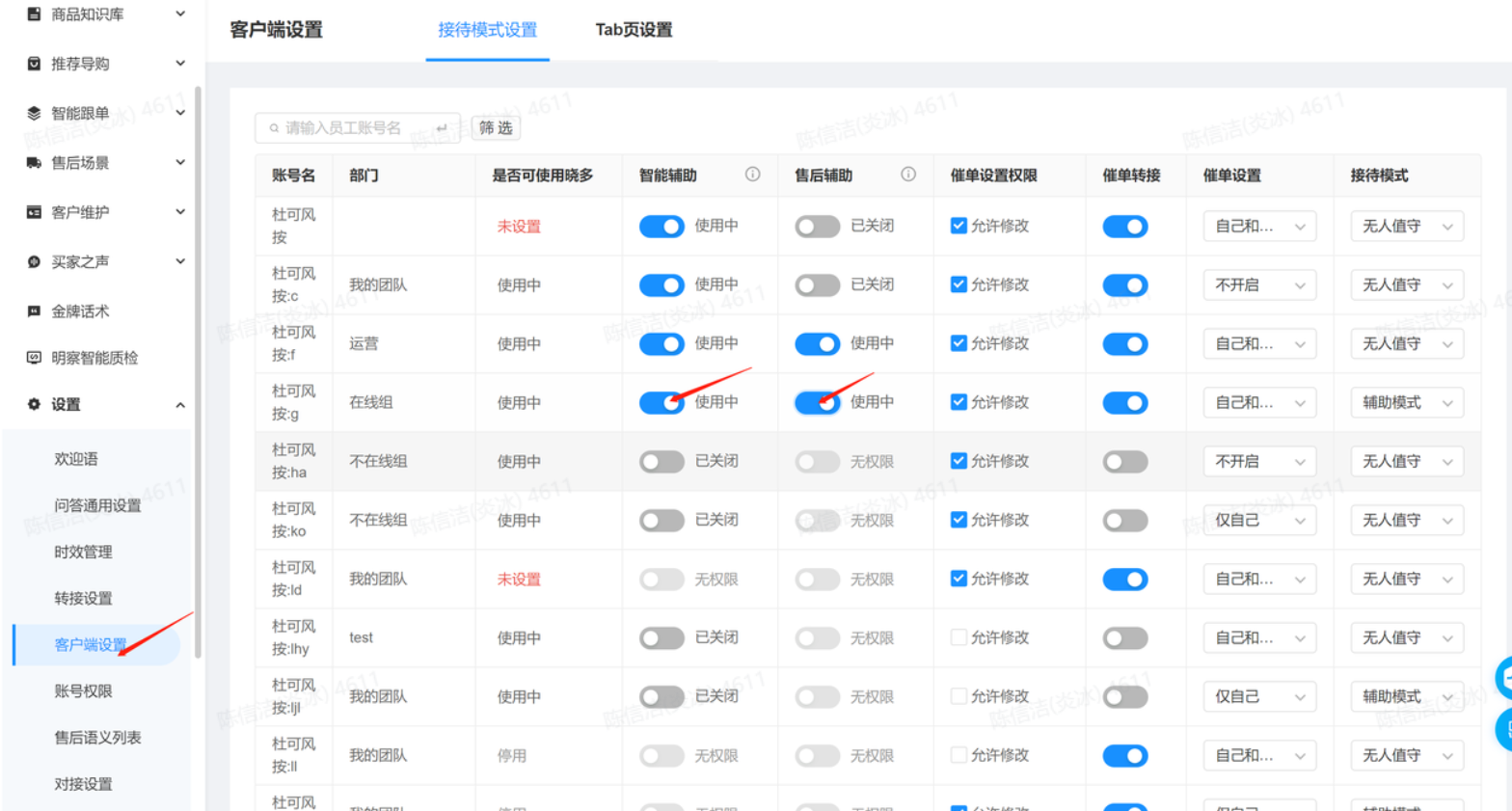Image resolution: width=1512 pixels, height=811 pixels.
Task: Click info icon next to 智能辅助 header
Action: 752,175
